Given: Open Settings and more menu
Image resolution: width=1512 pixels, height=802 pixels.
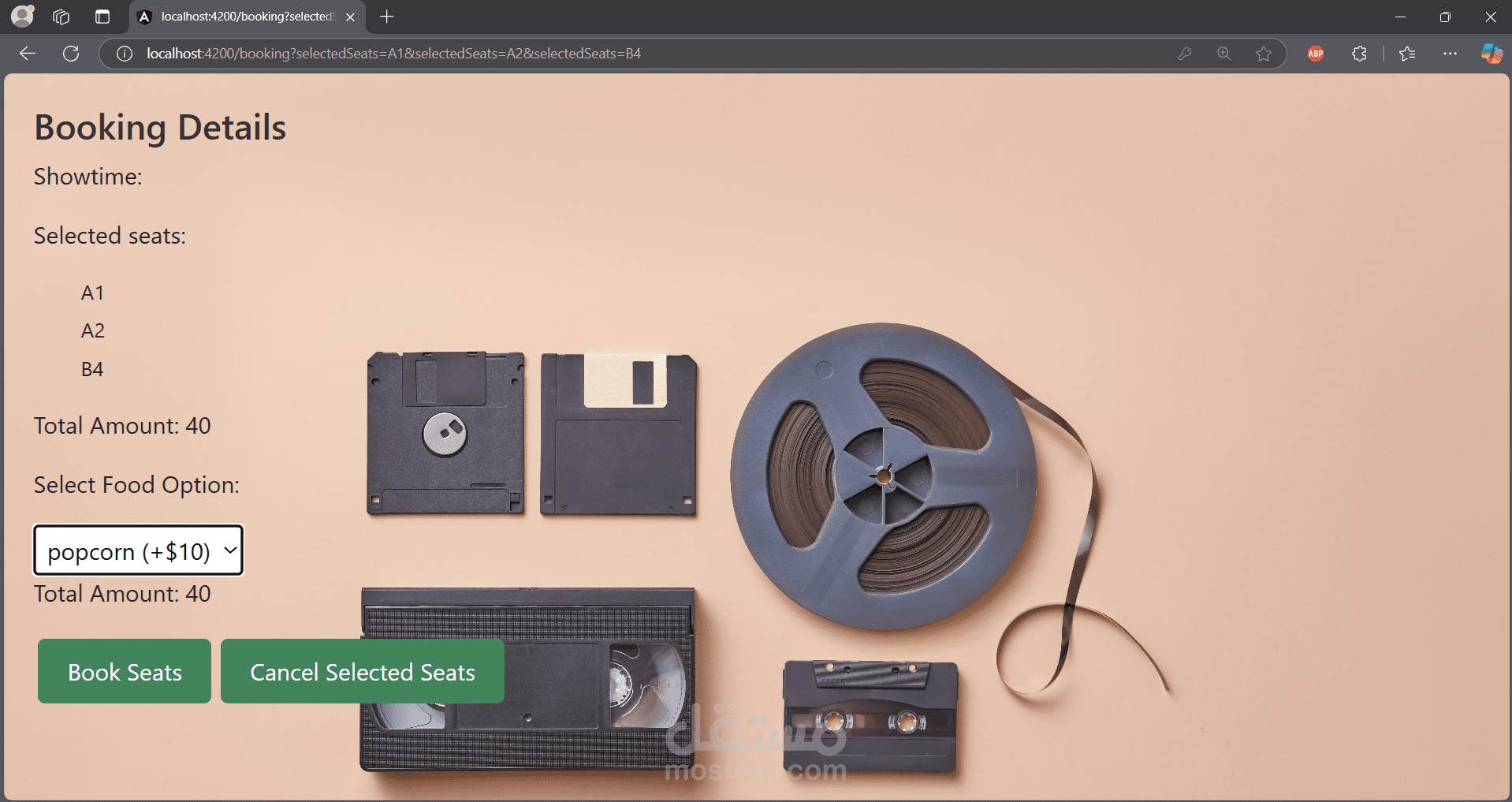Looking at the screenshot, I should [1450, 54].
